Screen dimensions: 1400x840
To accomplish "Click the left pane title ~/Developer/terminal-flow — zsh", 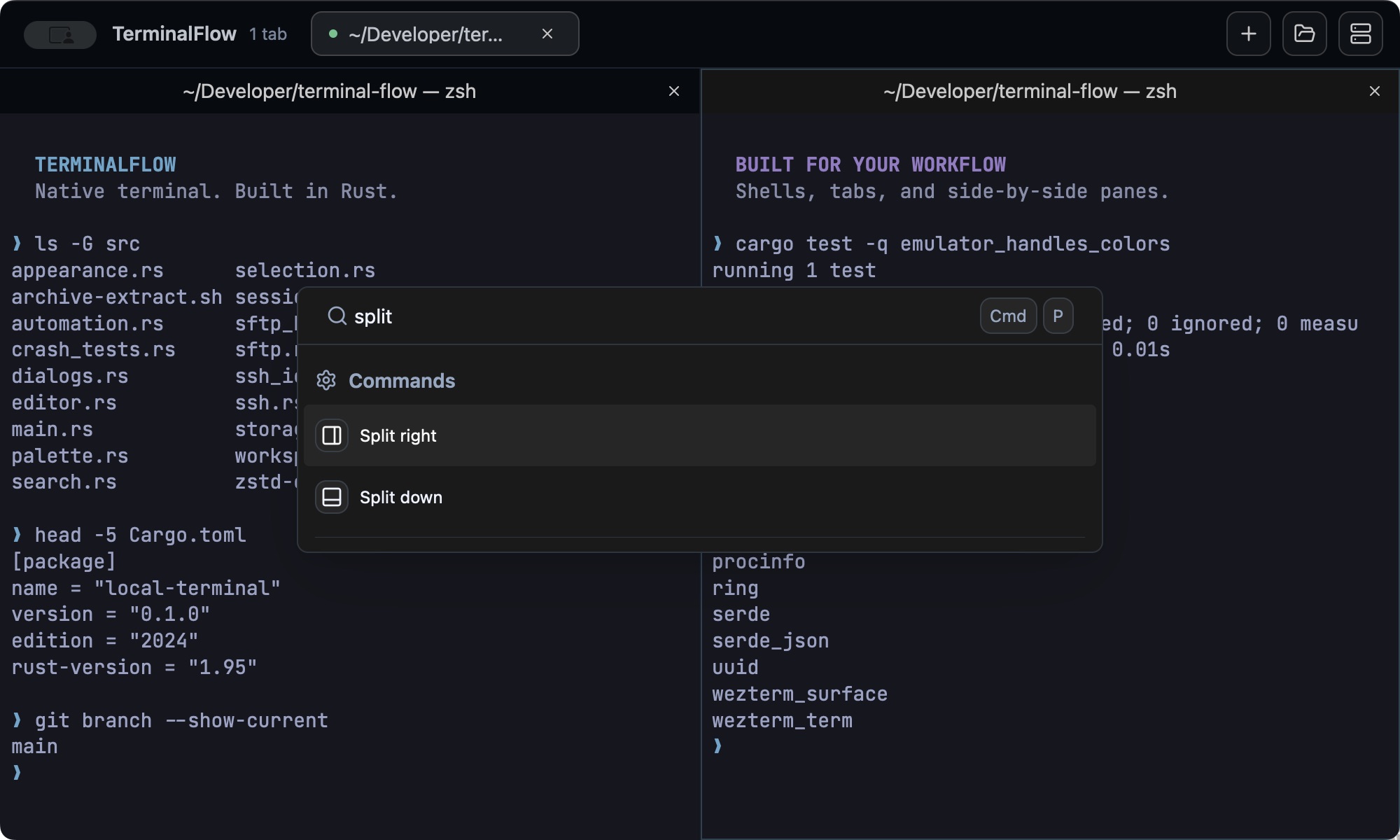I will pos(330,91).
